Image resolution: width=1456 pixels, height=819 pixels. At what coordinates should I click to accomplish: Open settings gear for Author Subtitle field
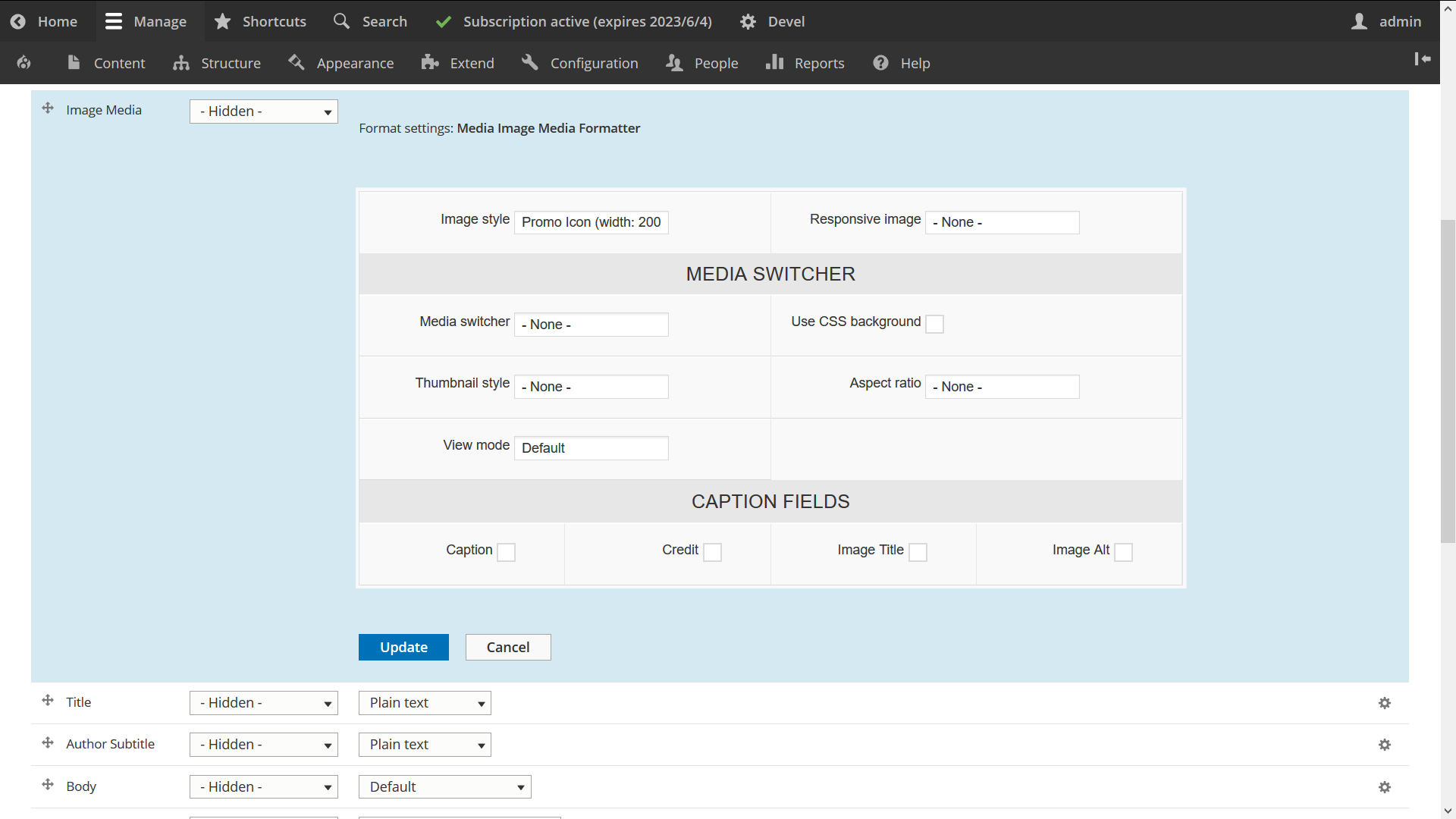[1385, 745]
